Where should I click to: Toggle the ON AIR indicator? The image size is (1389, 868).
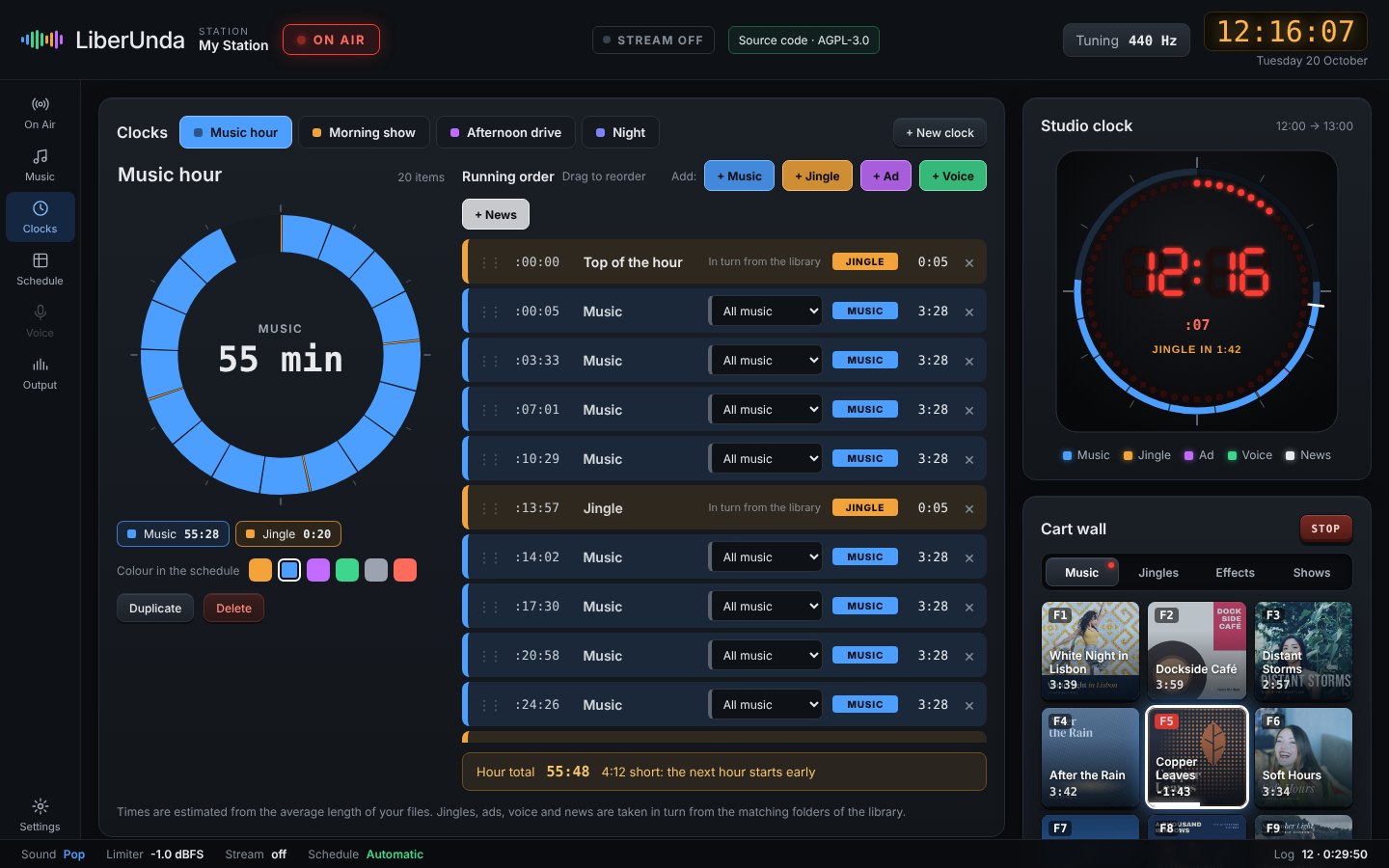click(331, 40)
